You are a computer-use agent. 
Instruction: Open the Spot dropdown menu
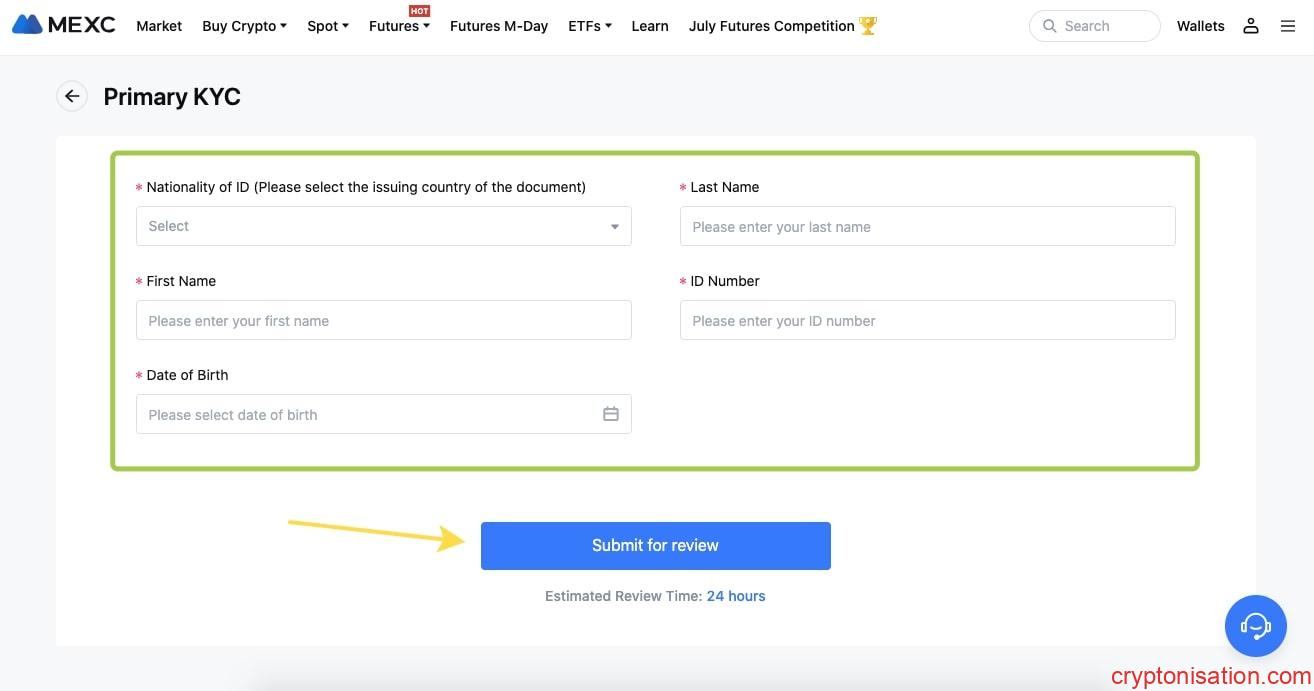327,26
